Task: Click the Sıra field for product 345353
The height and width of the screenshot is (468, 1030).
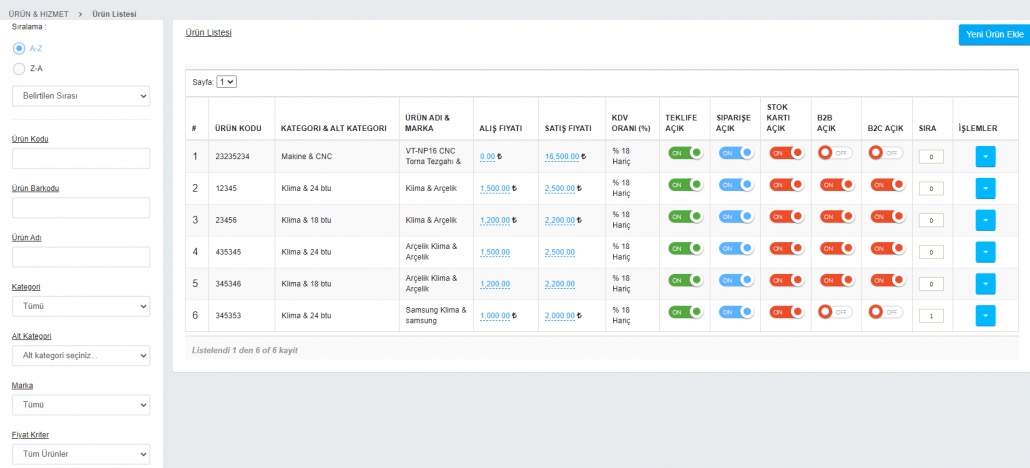Action: pyautogui.click(x=931, y=316)
